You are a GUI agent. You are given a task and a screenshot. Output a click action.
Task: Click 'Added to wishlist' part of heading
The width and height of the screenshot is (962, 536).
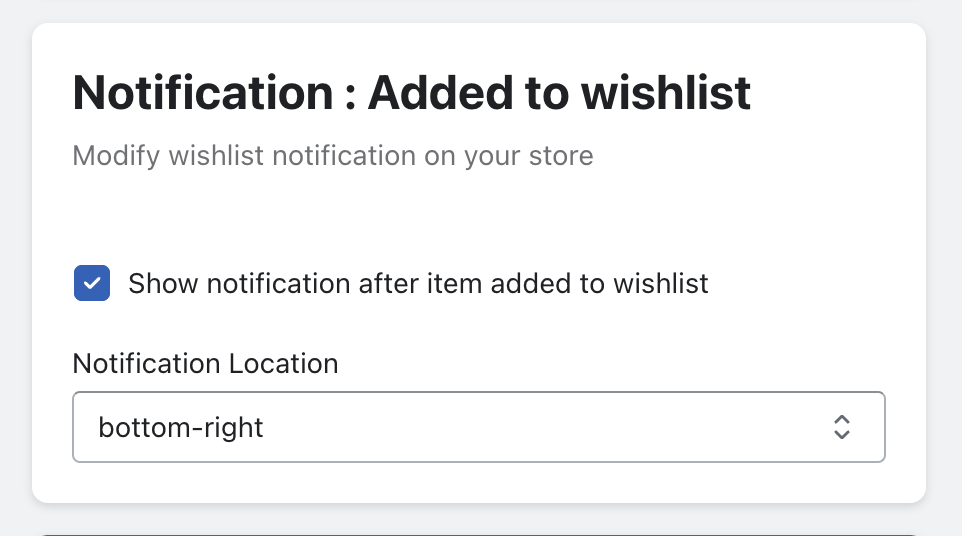pyautogui.click(x=559, y=94)
